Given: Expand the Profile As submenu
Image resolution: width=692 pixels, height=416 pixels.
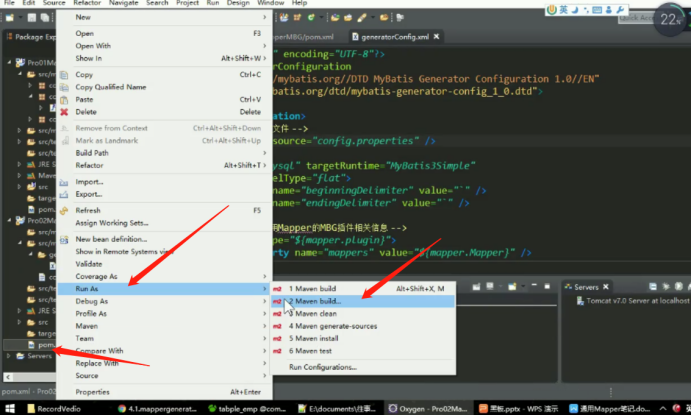Looking at the screenshot, I should [165, 314].
